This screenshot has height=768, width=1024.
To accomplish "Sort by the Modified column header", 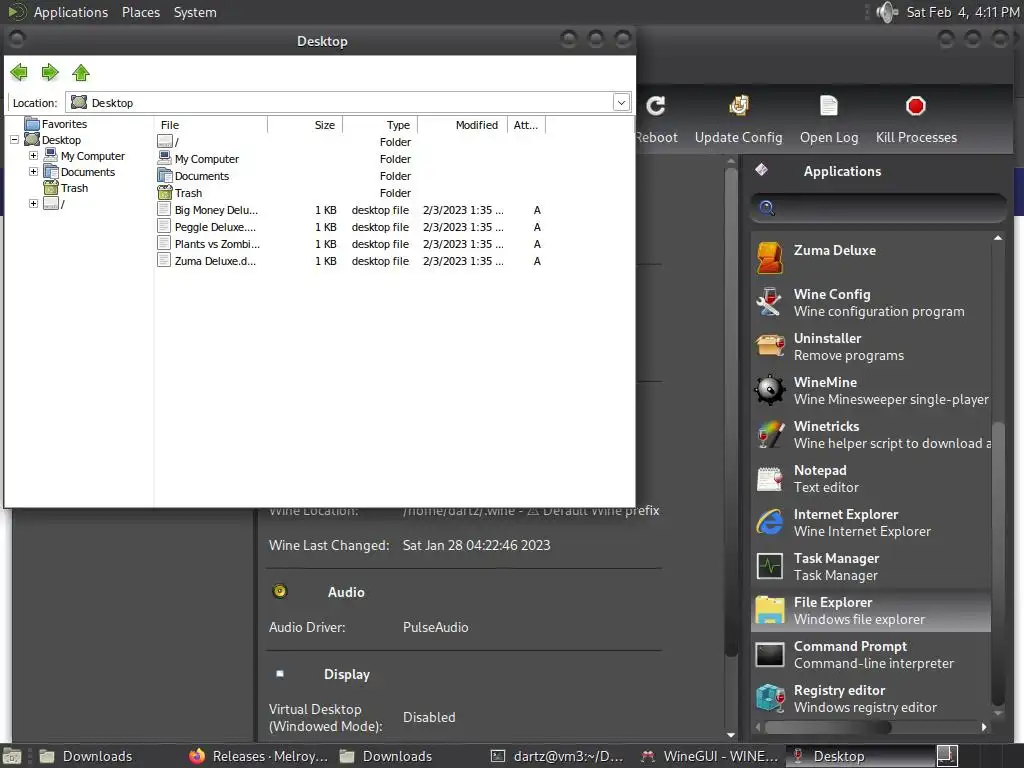I will (x=462, y=125).
